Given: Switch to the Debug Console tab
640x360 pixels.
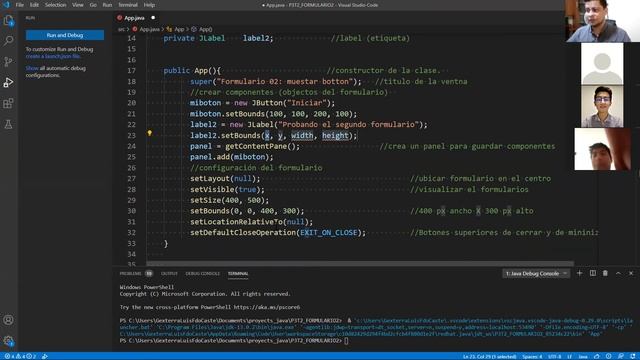Looking at the screenshot, I should tap(202, 273).
